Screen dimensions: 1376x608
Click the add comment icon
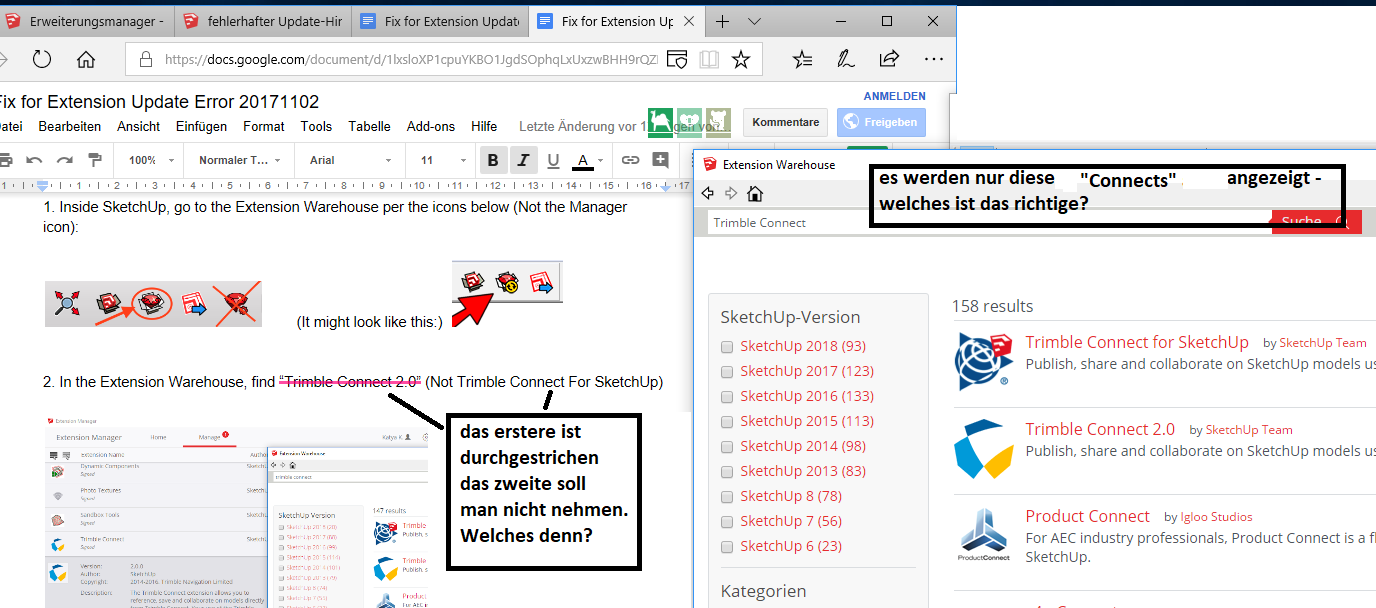pos(660,160)
